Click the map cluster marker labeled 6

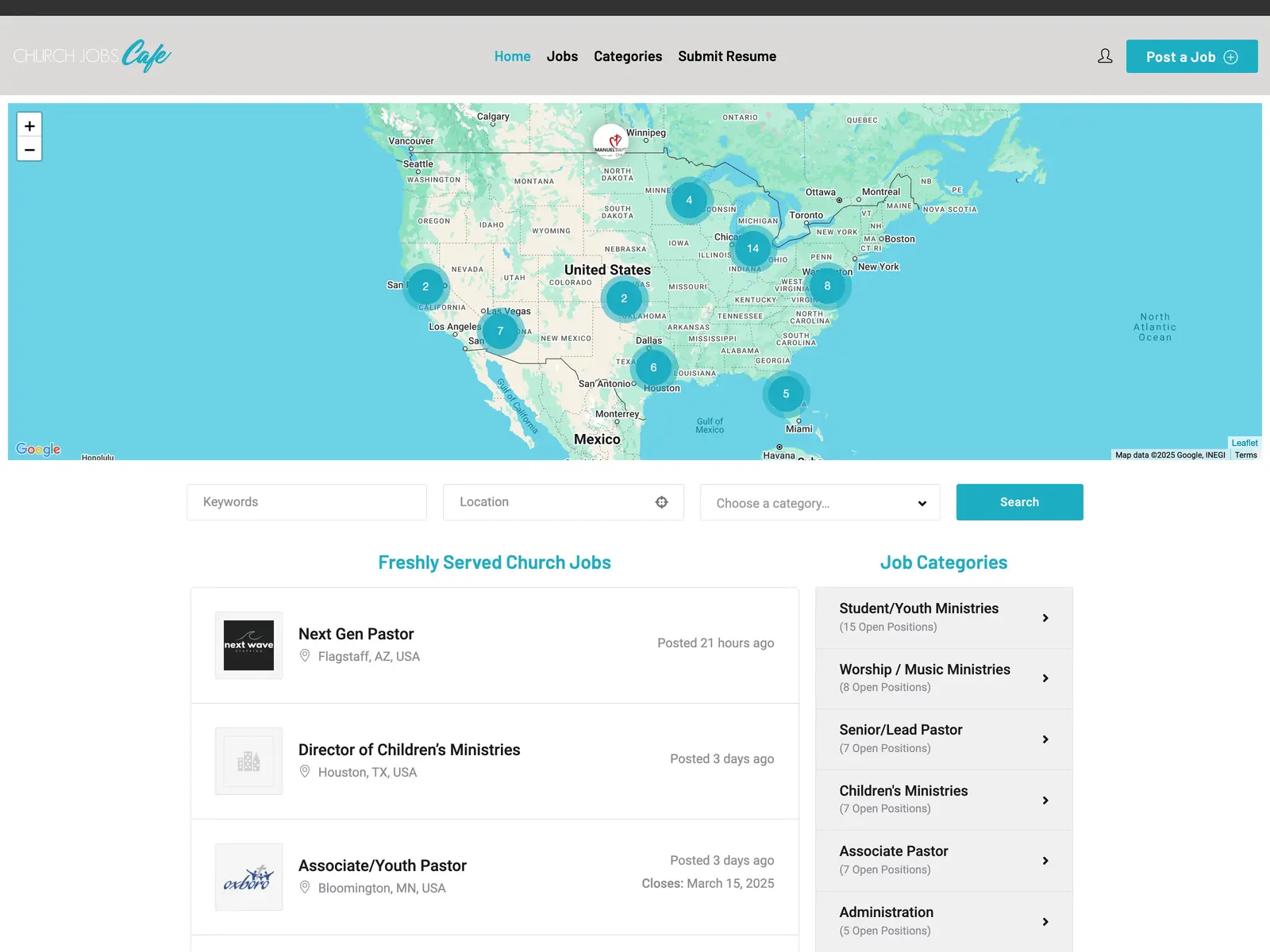(x=653, y=367)
